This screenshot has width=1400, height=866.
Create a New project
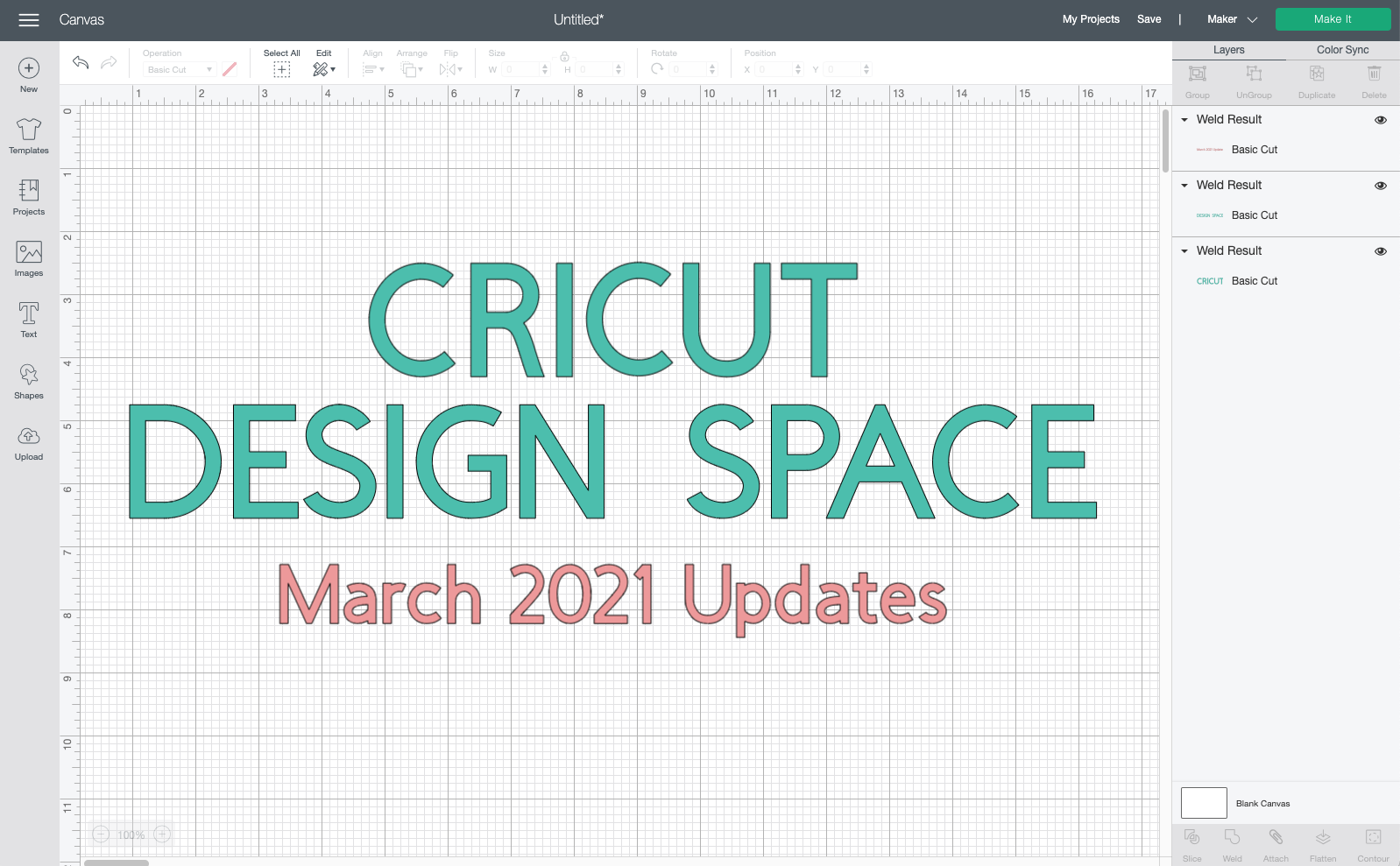(29, 75)
